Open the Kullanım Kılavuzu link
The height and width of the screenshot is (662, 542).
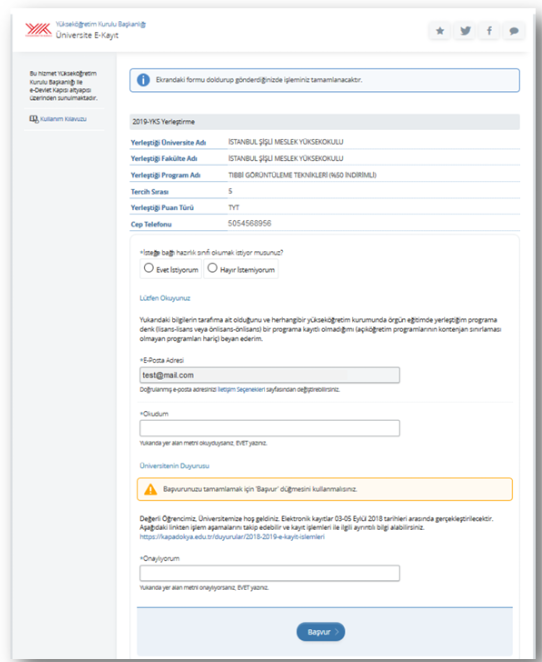pyautogui.click(x=63, y=119)
